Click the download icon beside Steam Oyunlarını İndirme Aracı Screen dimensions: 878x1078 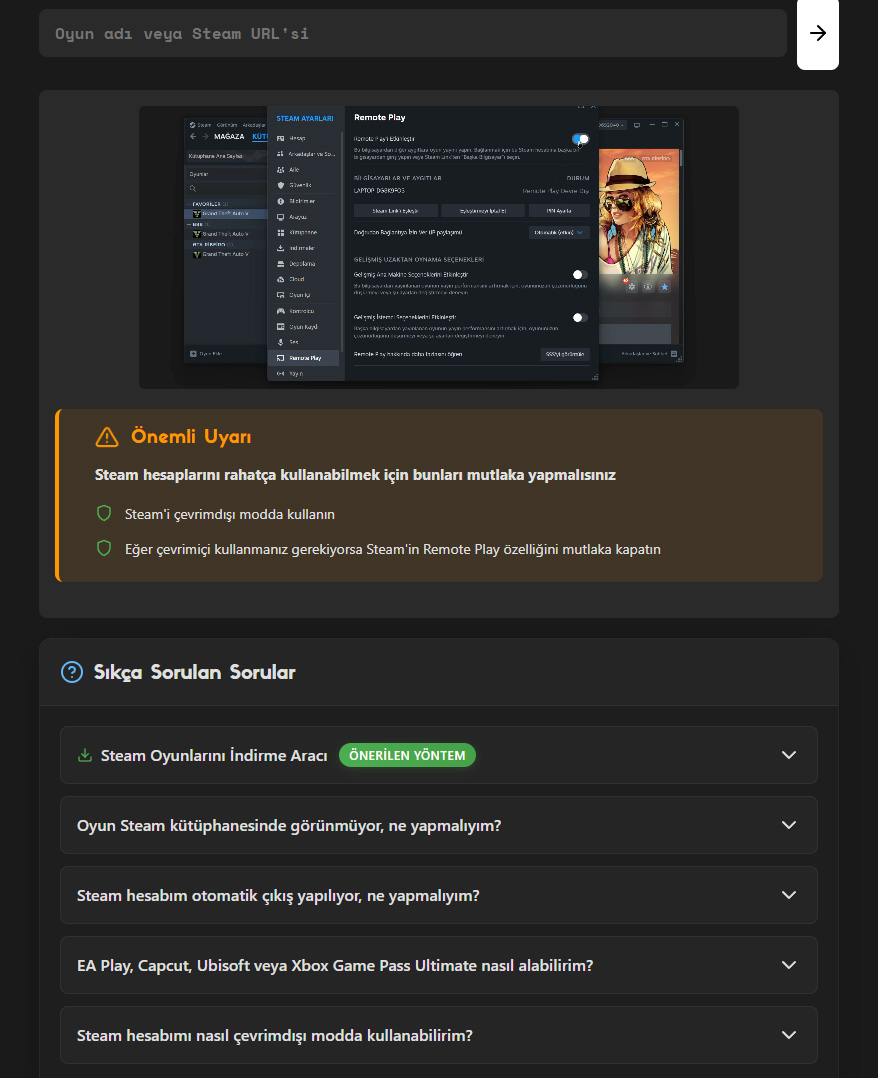tap(85, 755)
